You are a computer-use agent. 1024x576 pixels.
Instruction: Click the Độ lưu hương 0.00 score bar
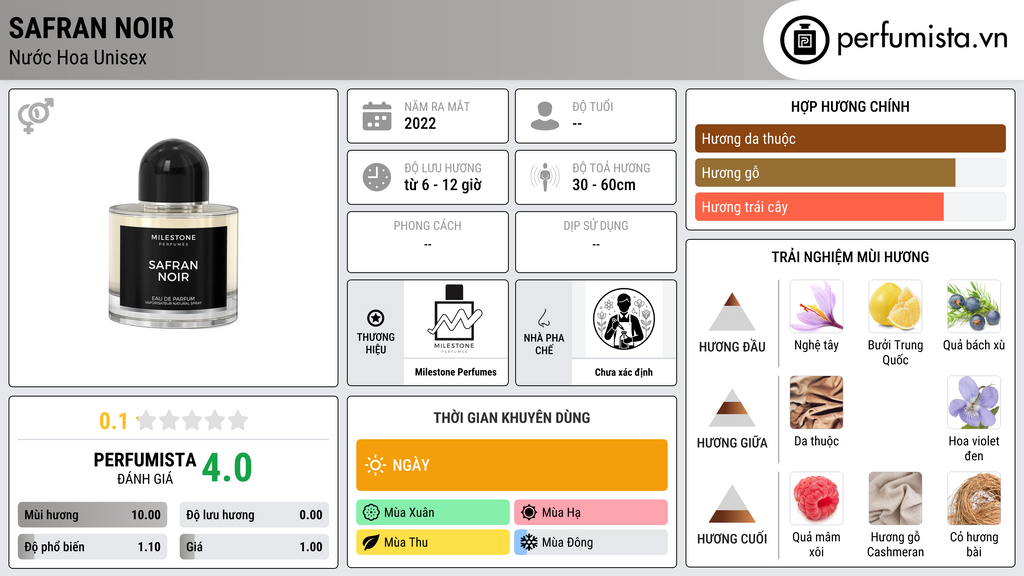coord(254,515)
